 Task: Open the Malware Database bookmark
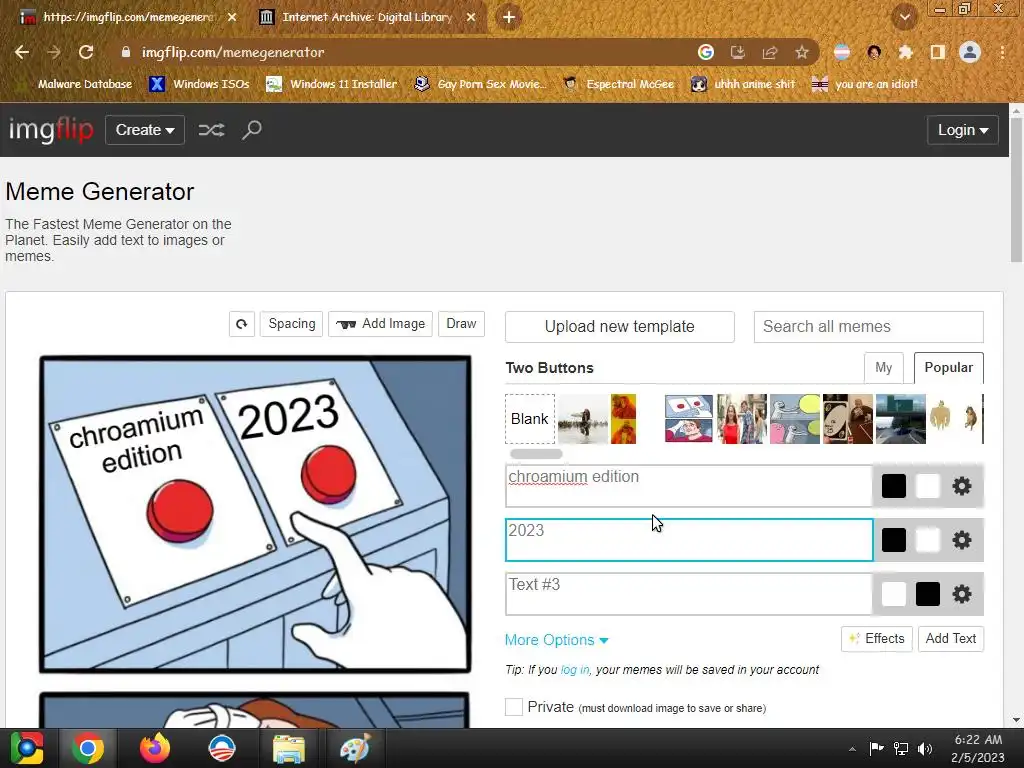[76, 84]
